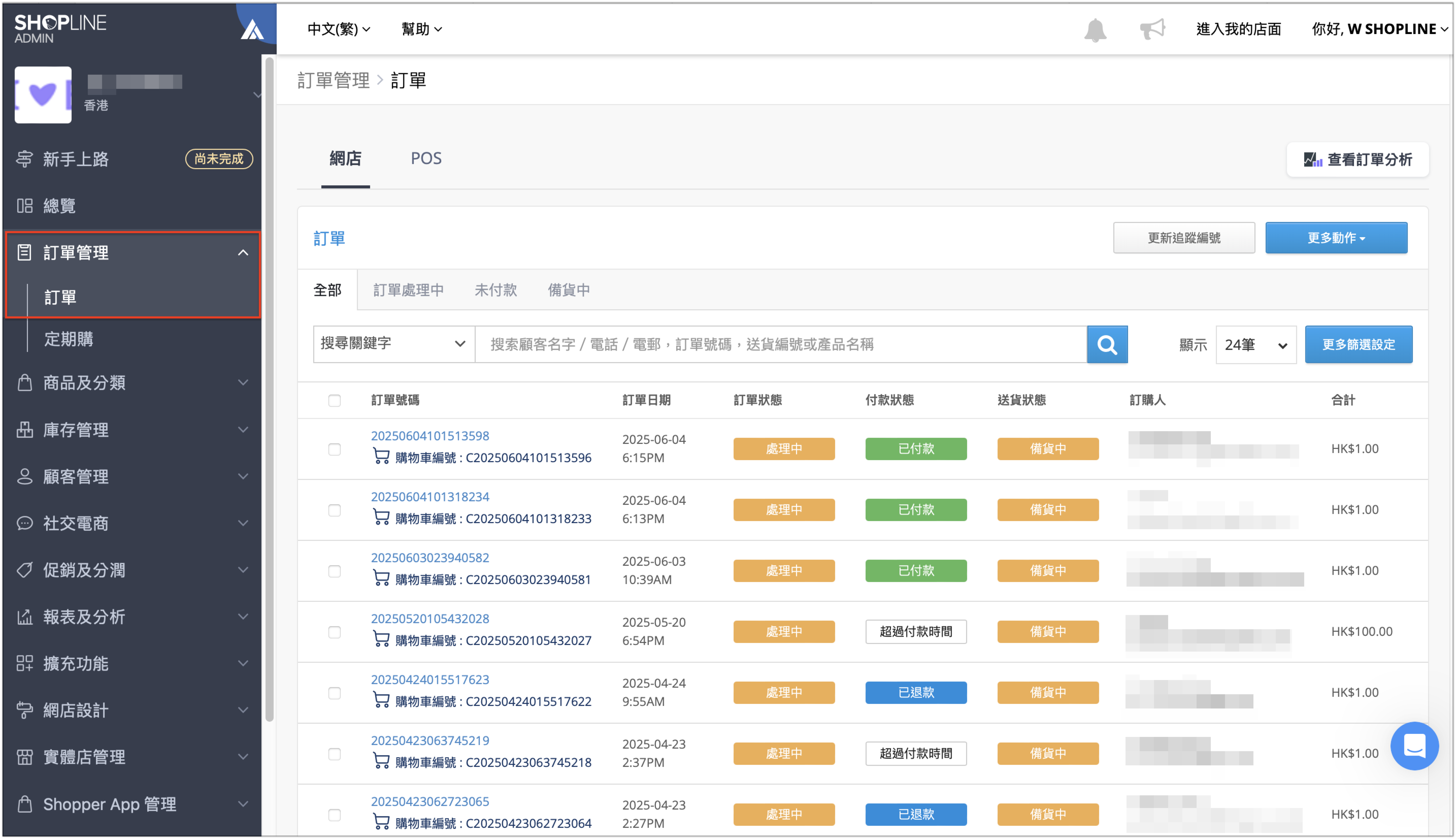This screenshot has width=1456, height=839.
Task: Open order link 20250604101513598
Action: [x=430, y=436]
